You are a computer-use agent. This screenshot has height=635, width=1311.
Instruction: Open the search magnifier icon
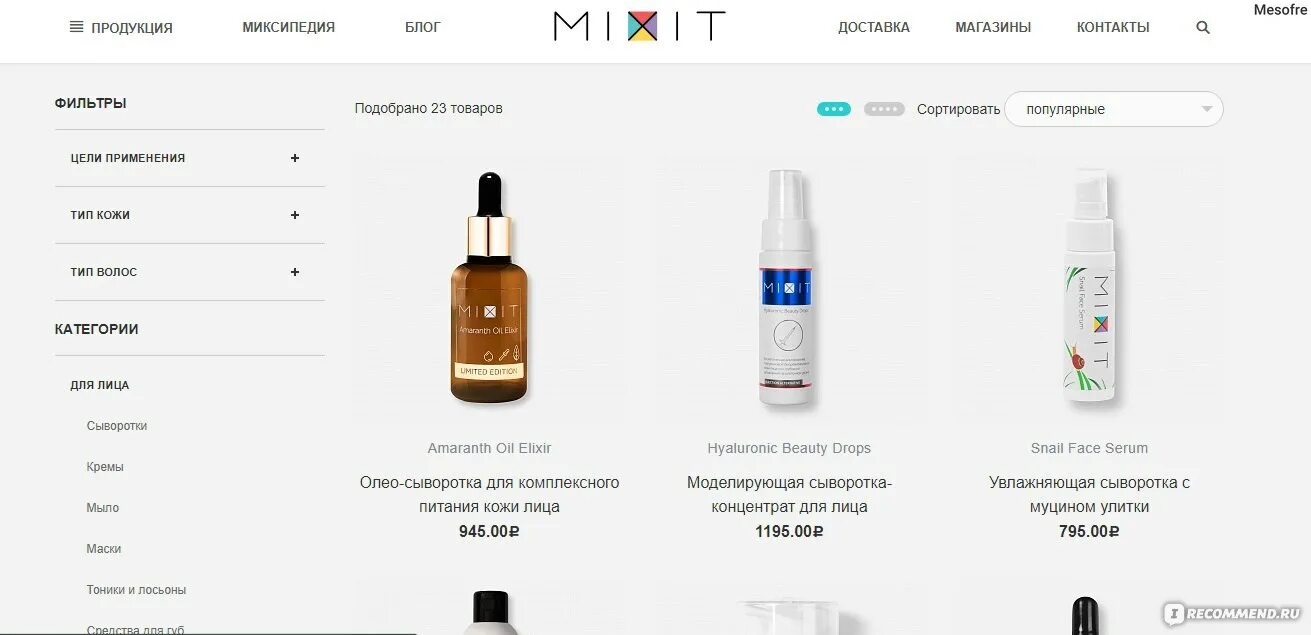1203,28
